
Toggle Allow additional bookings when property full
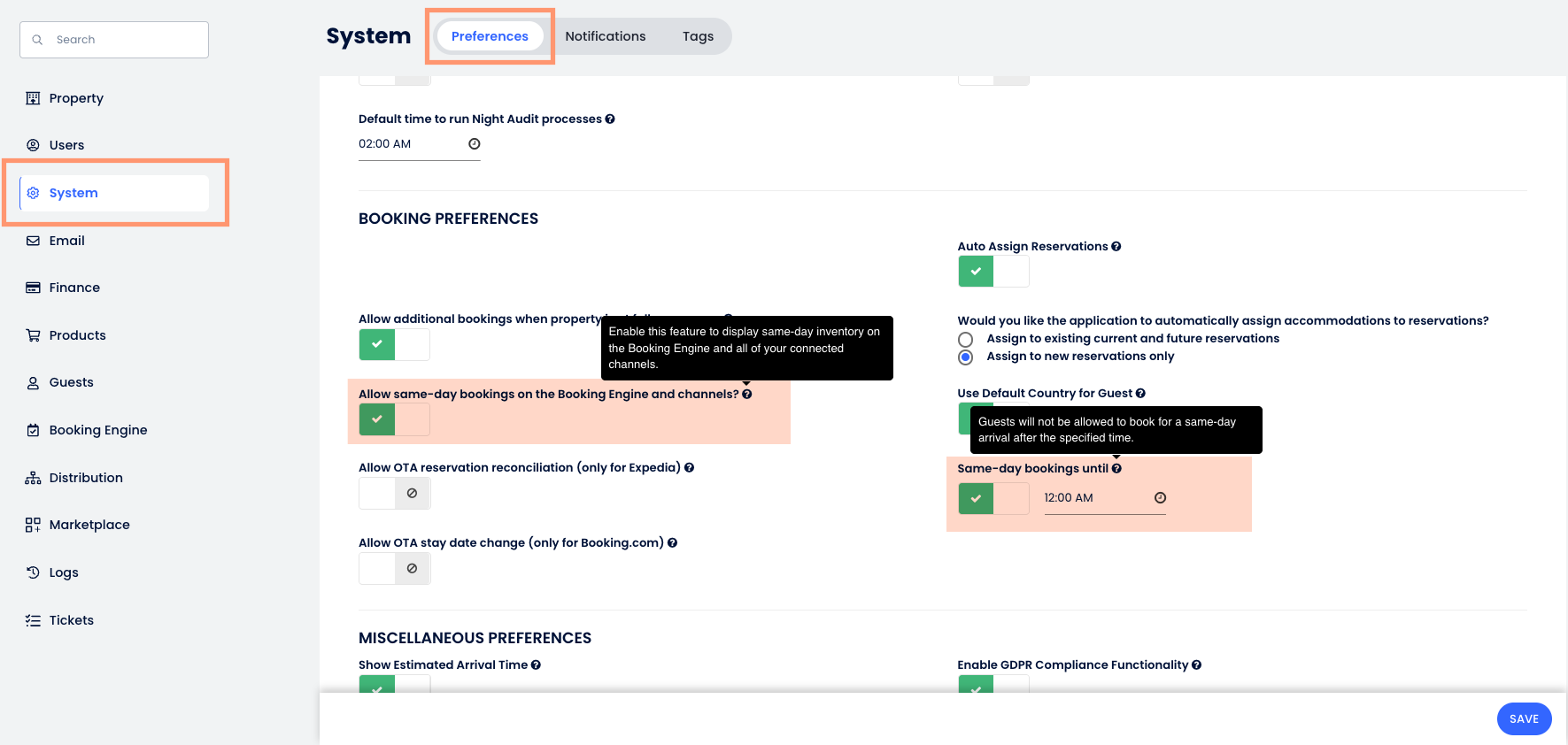click(394, 344)
